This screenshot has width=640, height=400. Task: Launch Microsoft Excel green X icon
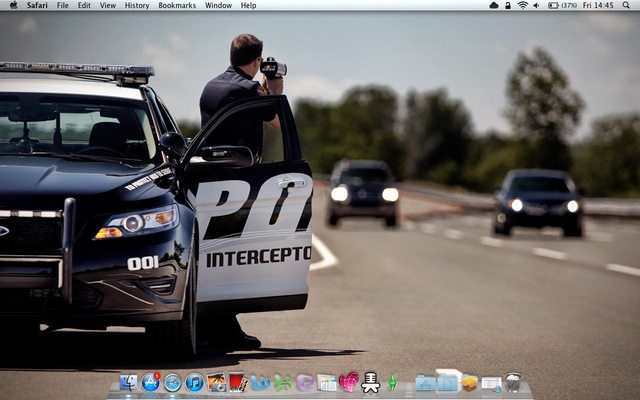[283, 383]
